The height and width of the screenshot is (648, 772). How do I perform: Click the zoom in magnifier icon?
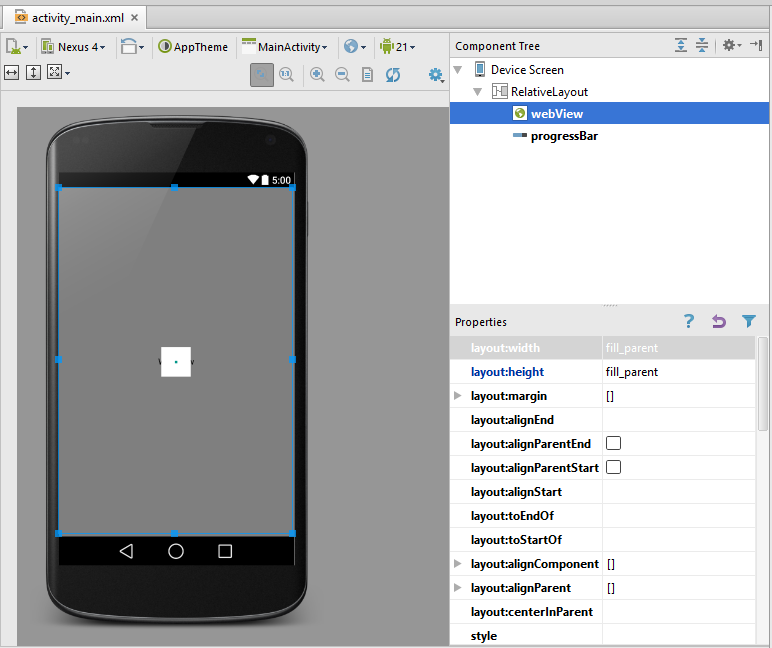click(317, 74)
